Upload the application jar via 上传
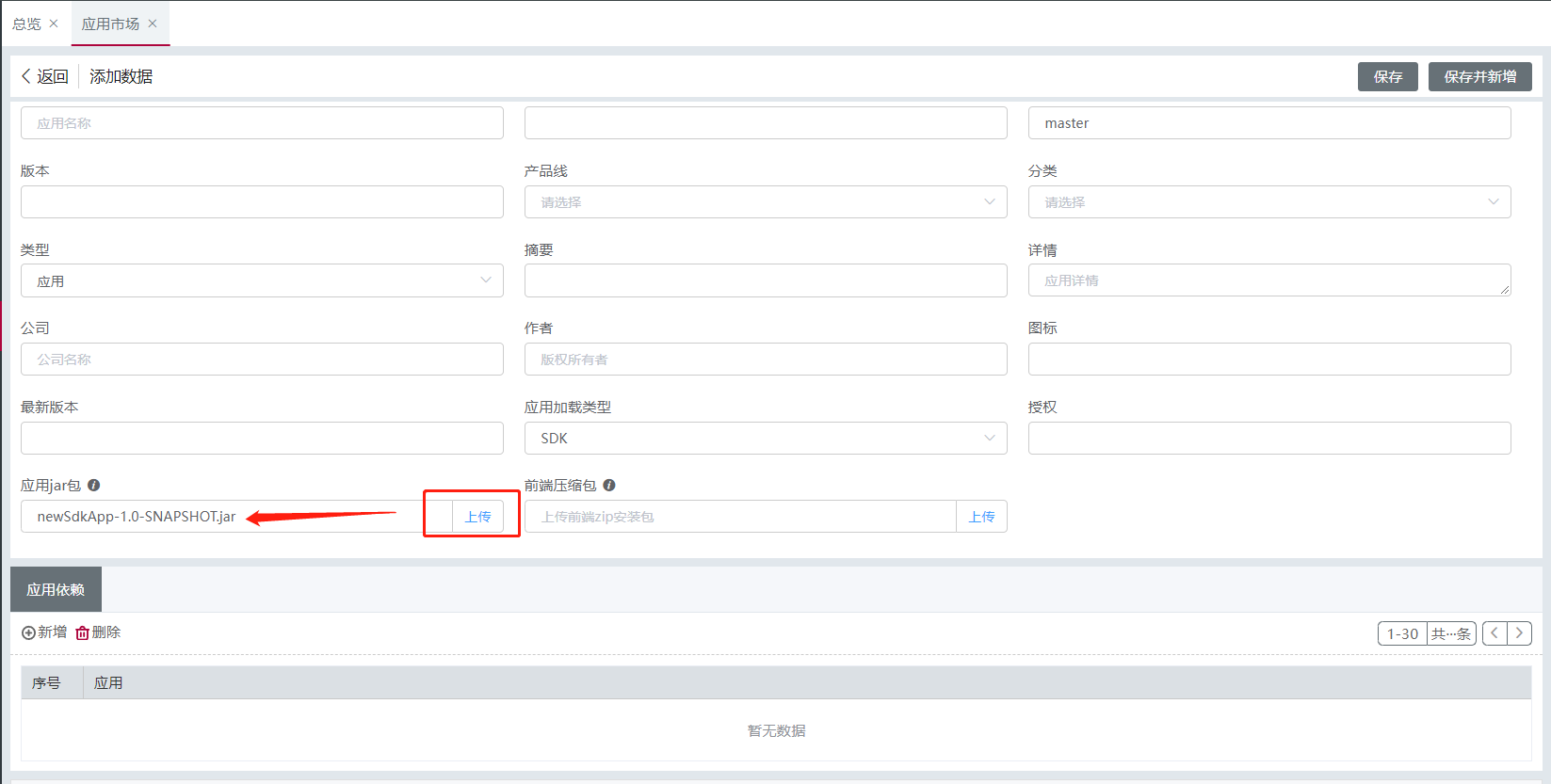Image resolution: width=1551 pixels, height=784 pixels. coord(477,517)
